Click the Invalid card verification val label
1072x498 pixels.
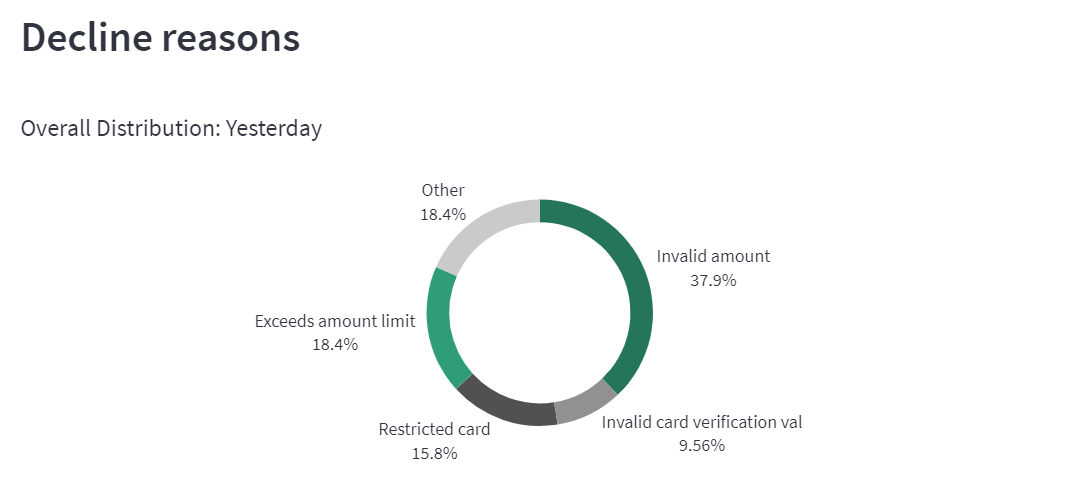[701, 422]
